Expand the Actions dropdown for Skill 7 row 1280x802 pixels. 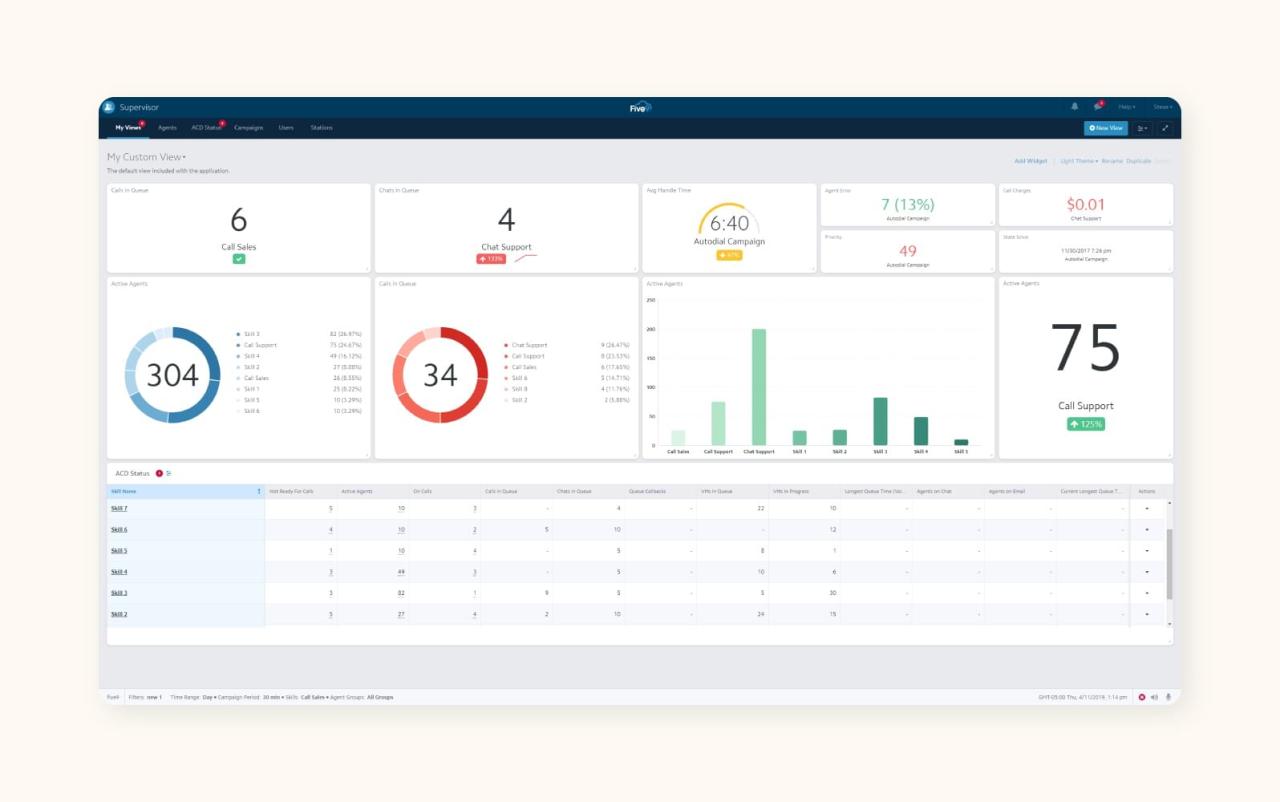[x=1146, y=508]
